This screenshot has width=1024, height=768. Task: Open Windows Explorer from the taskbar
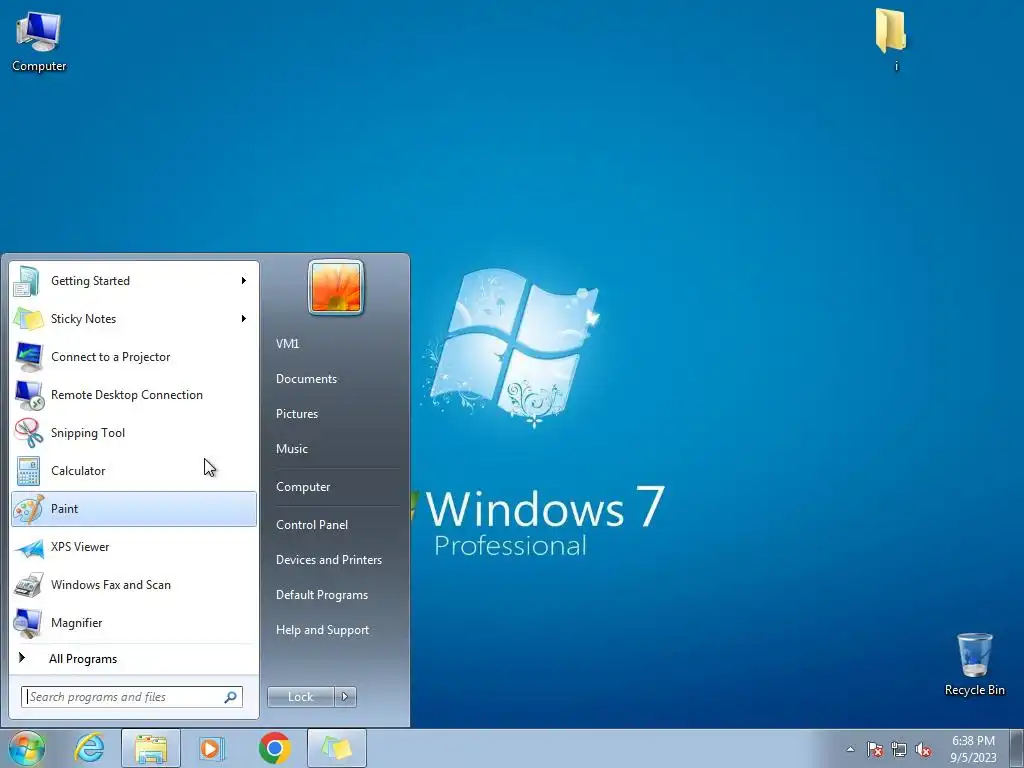150,748
